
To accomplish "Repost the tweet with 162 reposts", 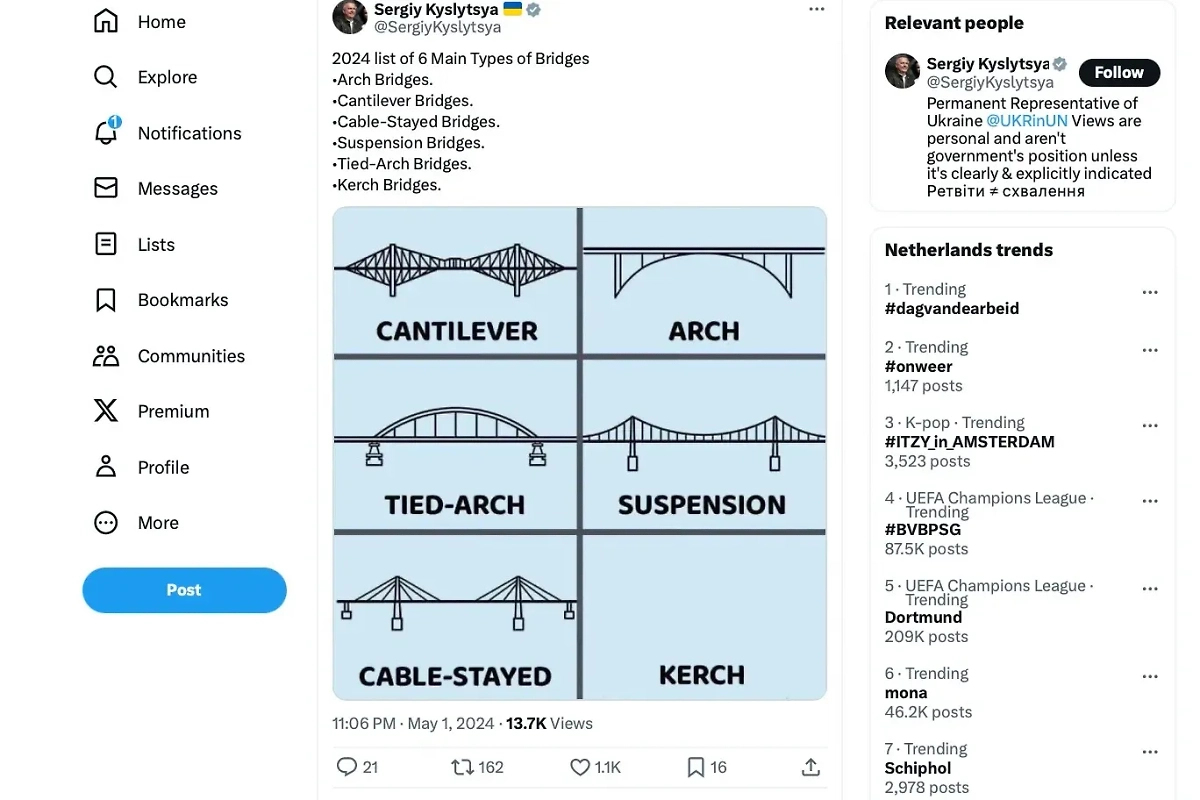I will (x=462, y=767).
